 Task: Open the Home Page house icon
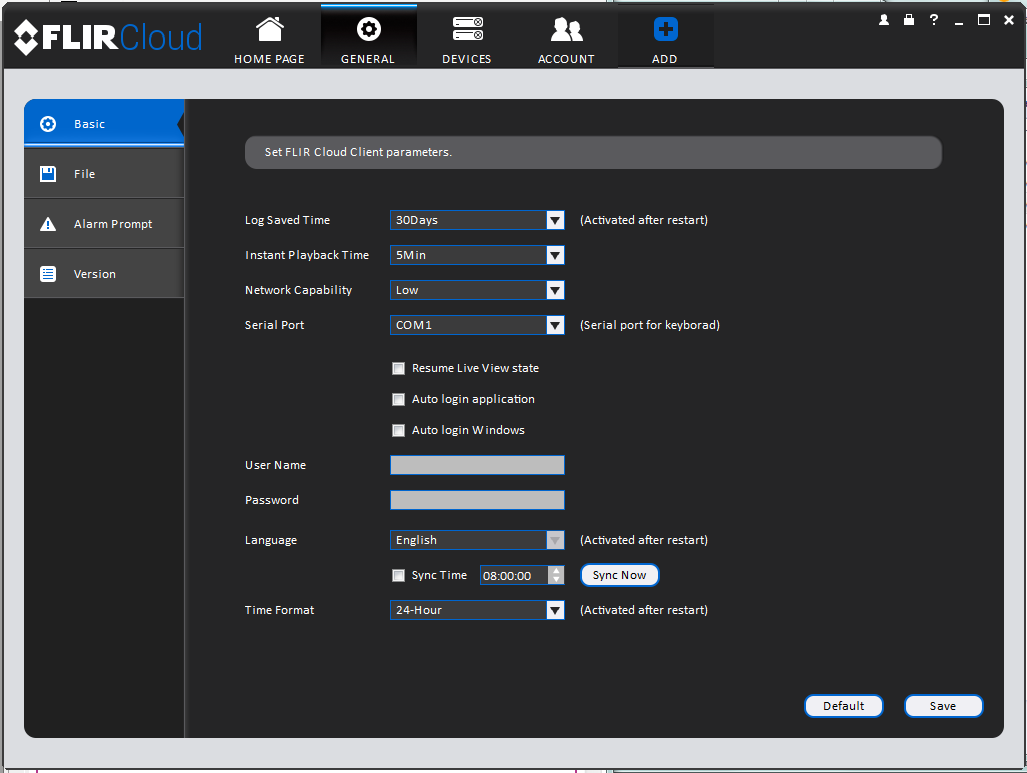[x=269, y=29]
